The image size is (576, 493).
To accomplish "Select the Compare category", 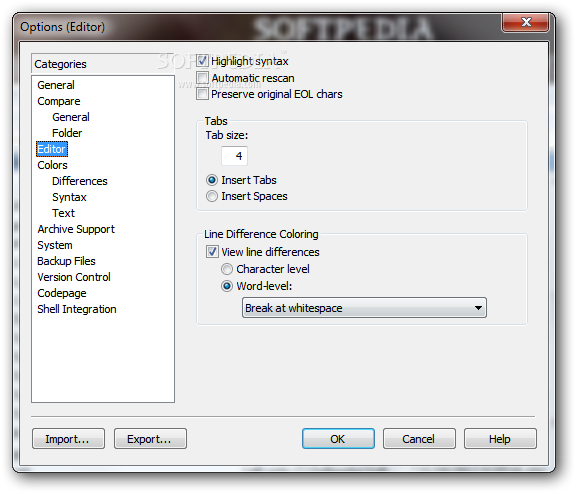I will pos(59,101).
